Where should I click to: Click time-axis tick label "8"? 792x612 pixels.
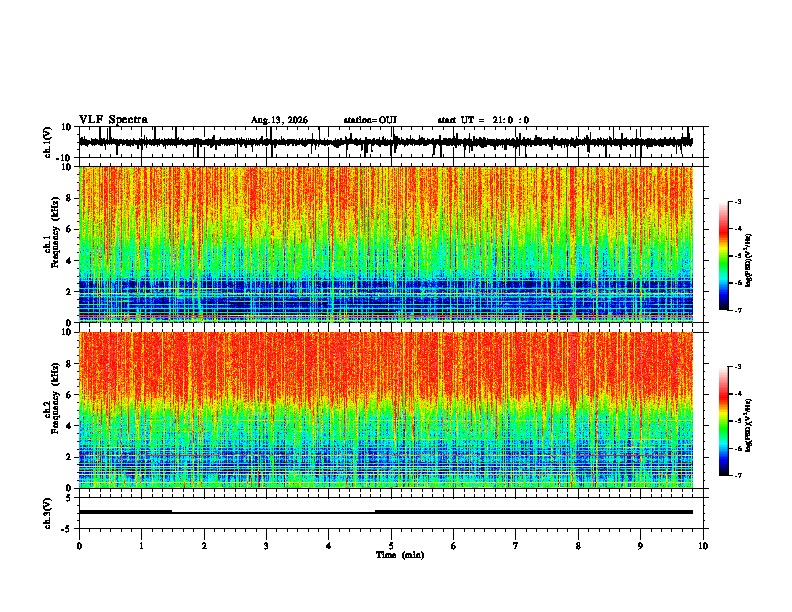click(x=578, y=546)
